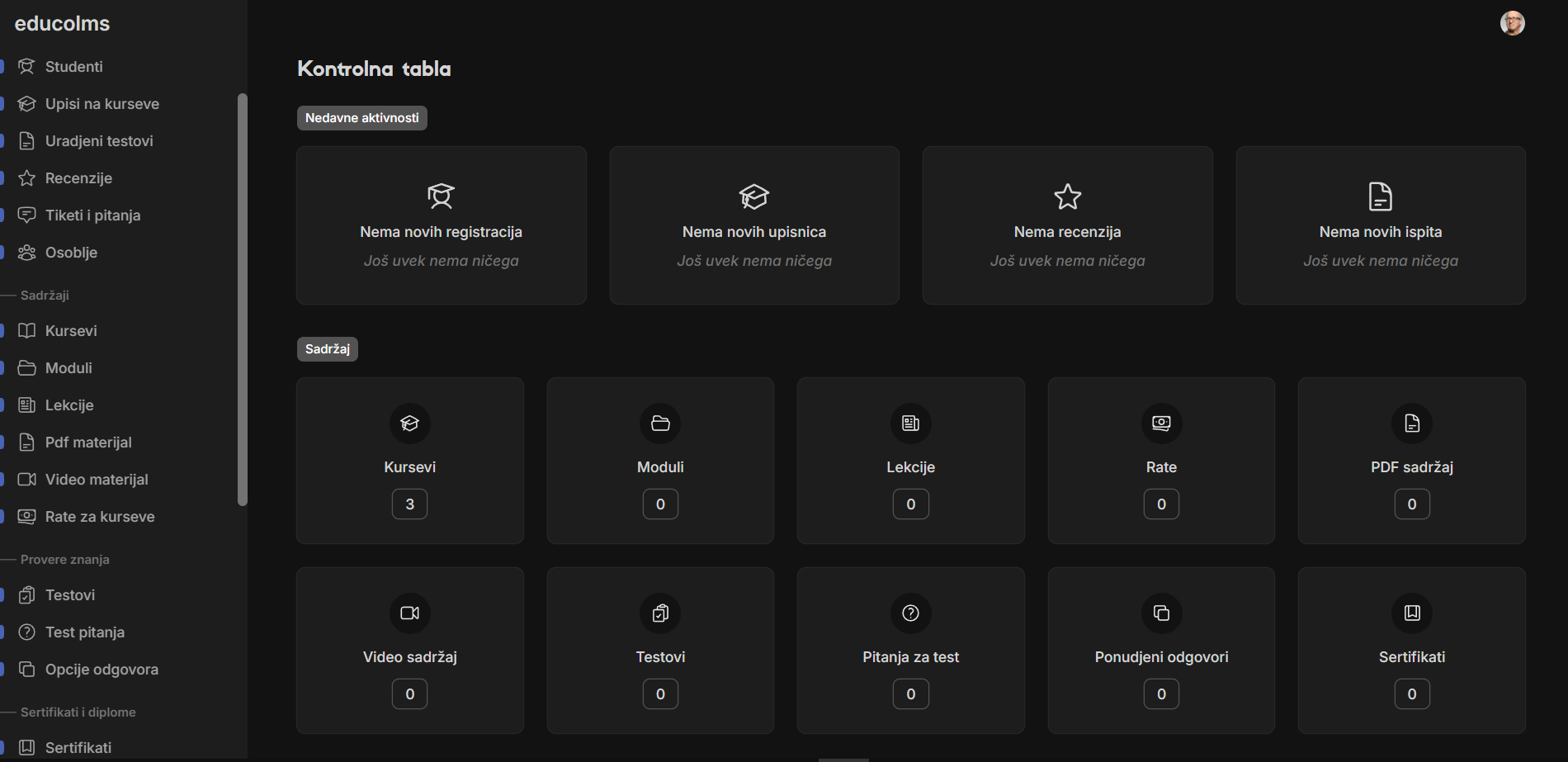Go to Upisi na kurseve sidebar item
This screenshot has height=762, width=1568.
pos(102,104)
